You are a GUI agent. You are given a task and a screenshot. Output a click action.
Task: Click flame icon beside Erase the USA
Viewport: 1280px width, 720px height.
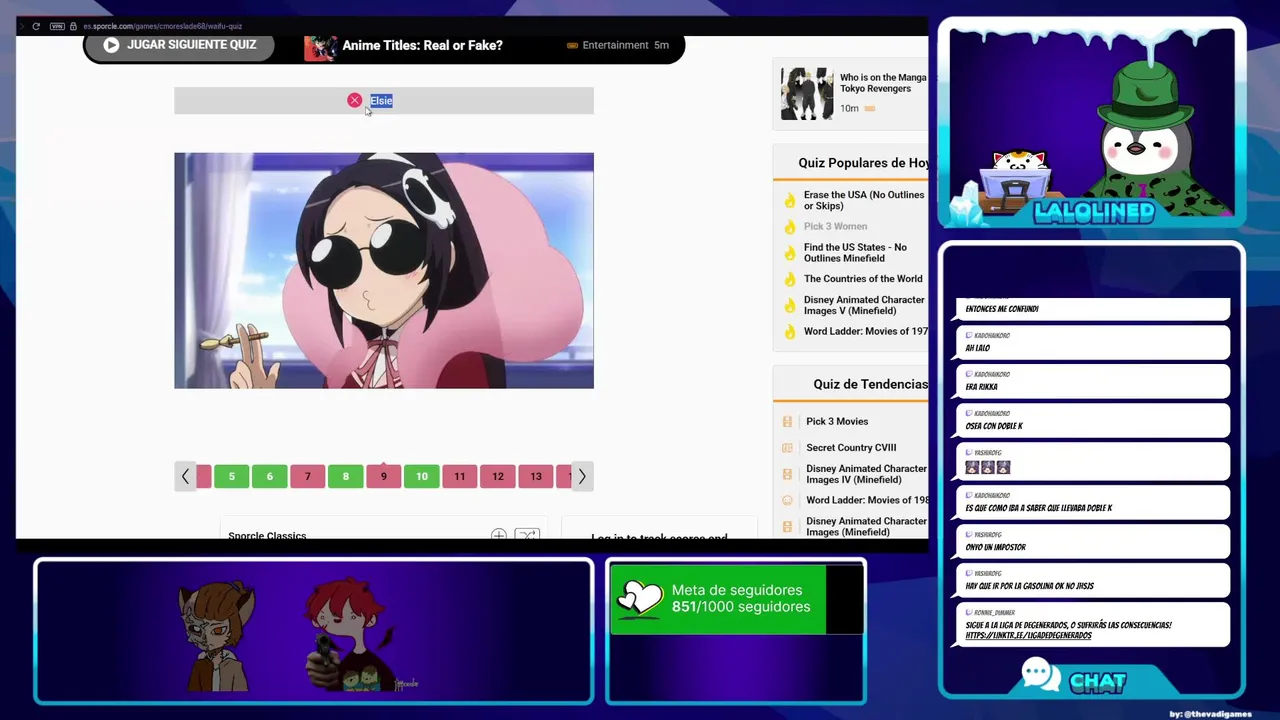(x=790, y=200)
